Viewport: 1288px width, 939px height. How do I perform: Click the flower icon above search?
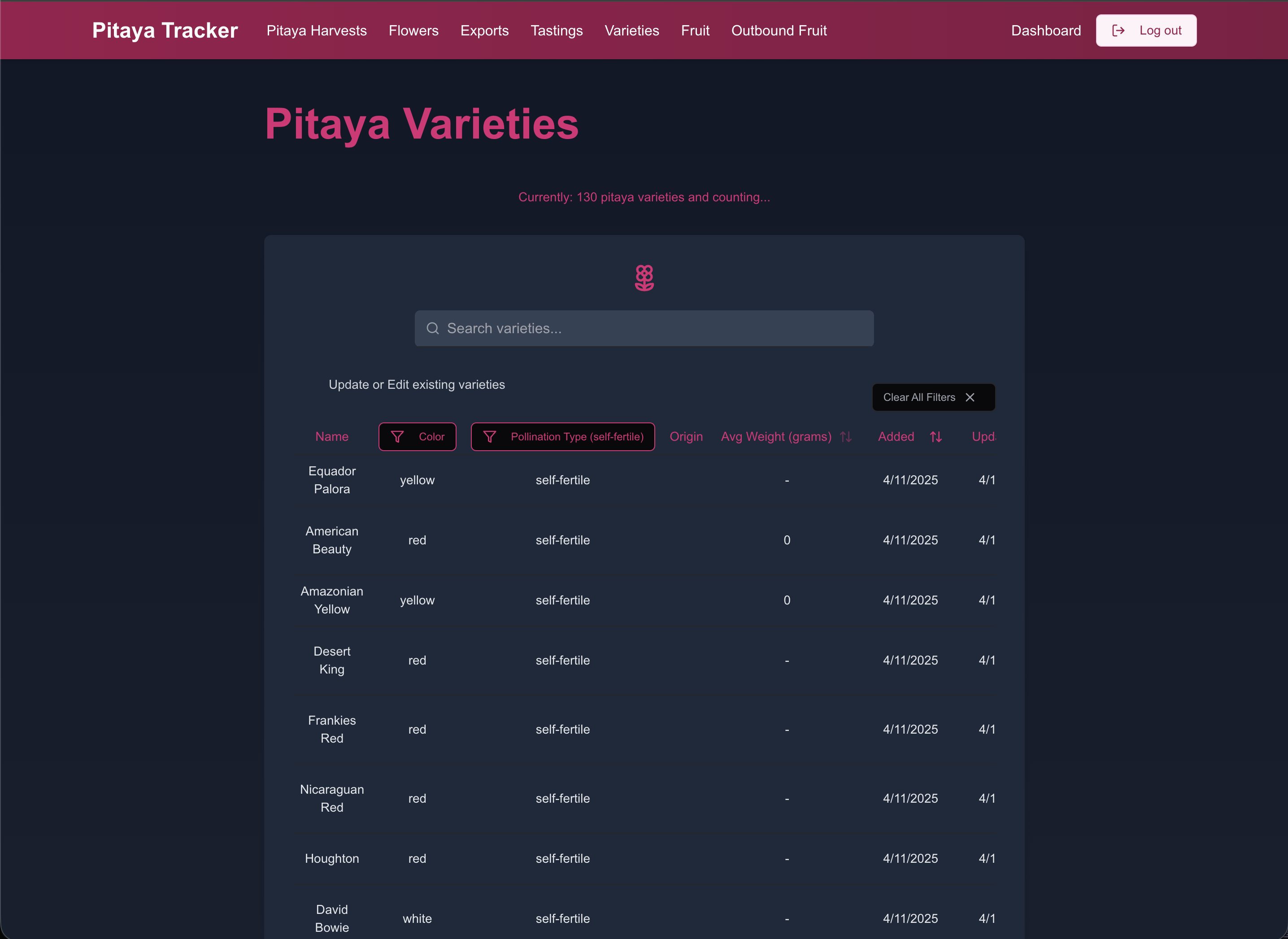pos(644,278)
